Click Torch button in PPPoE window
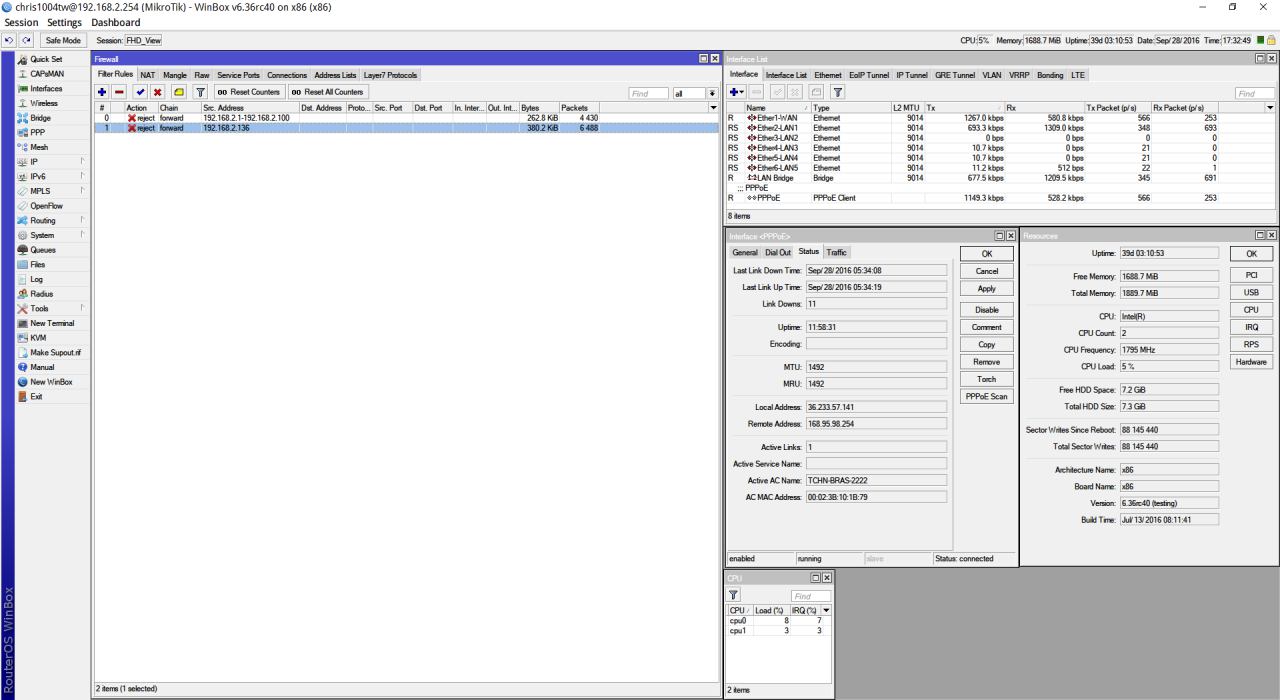 (x=986, y=379)
